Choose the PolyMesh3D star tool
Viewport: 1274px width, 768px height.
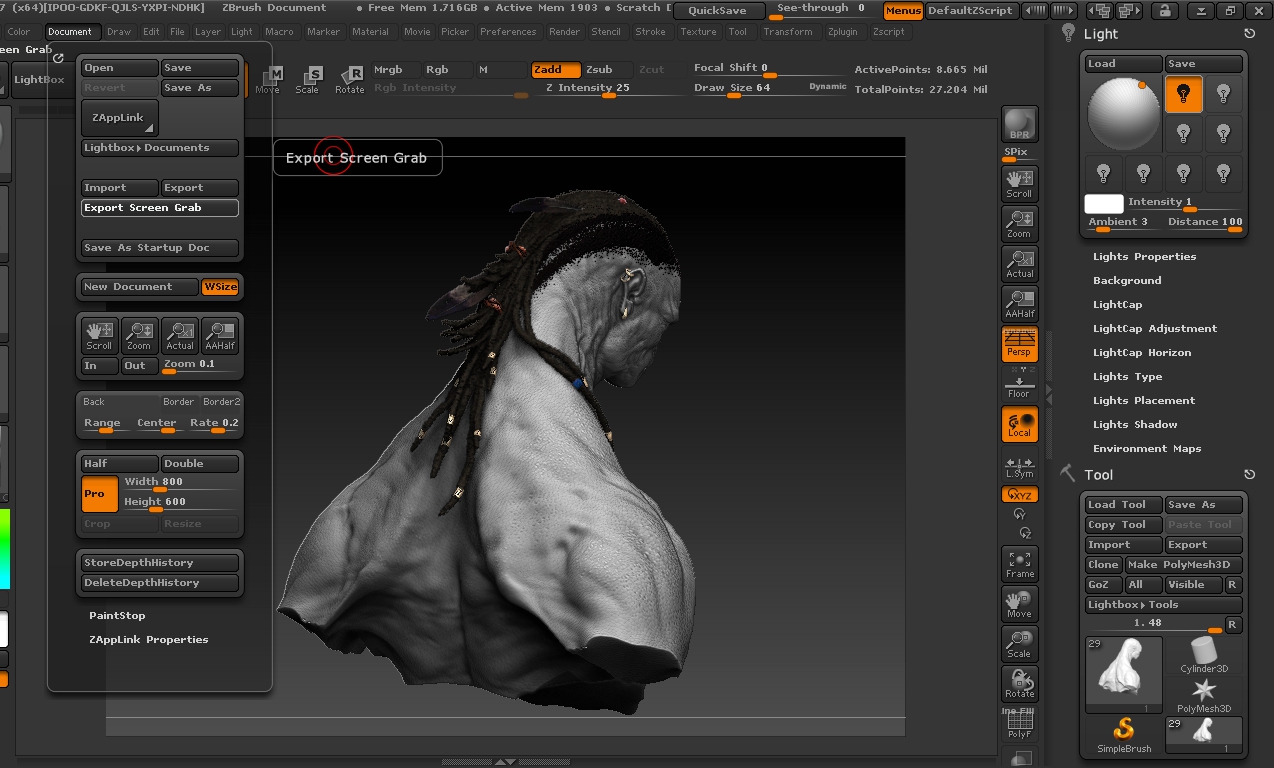(1204, 695)
